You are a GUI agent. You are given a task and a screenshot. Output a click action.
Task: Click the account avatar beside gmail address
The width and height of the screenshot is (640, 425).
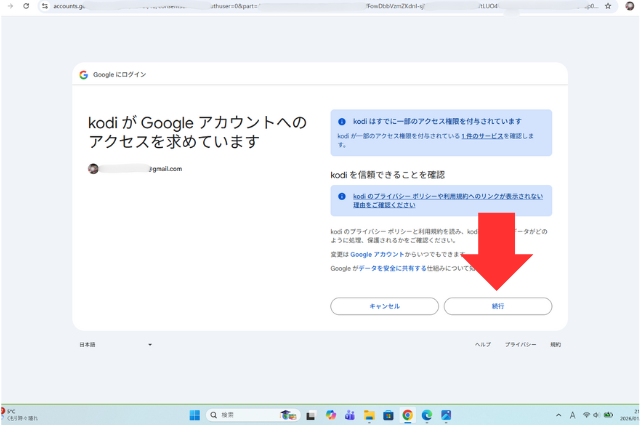(x=93, y=169)
